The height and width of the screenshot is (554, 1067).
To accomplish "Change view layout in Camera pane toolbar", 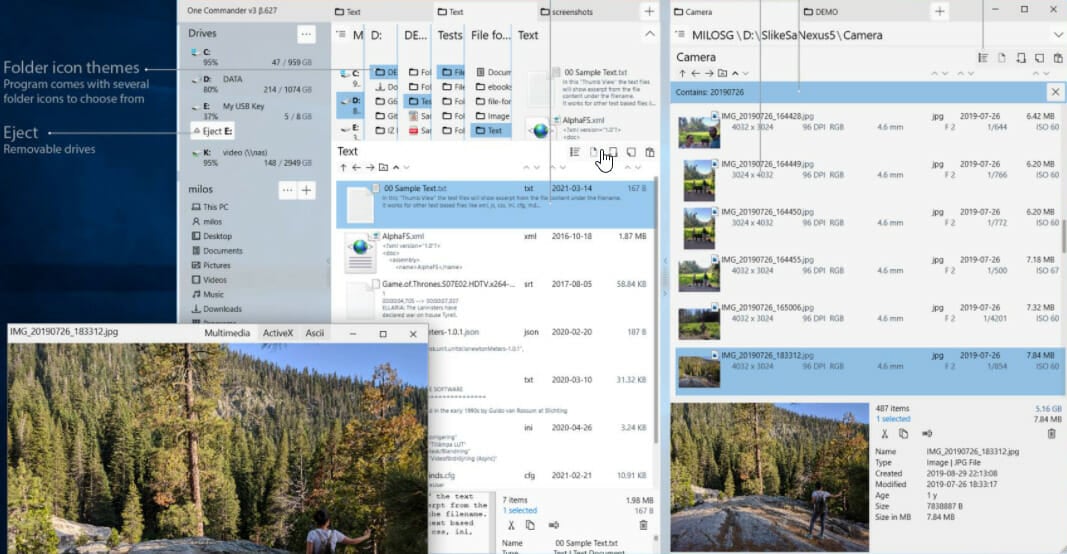I will click(x=983, y=58).
